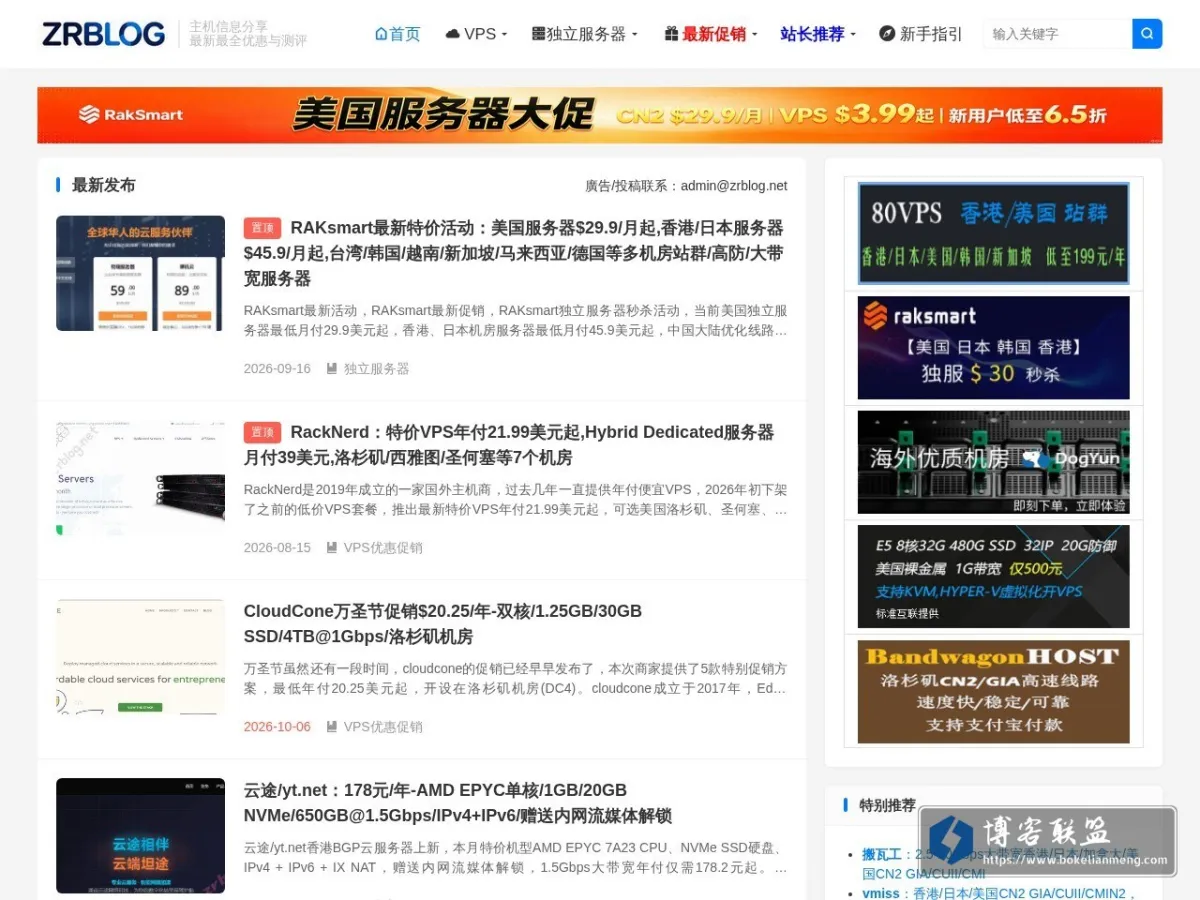Click the cloud icon beside VPS
The width and height of the screenshot is (1200, 900).
[453, 34]
